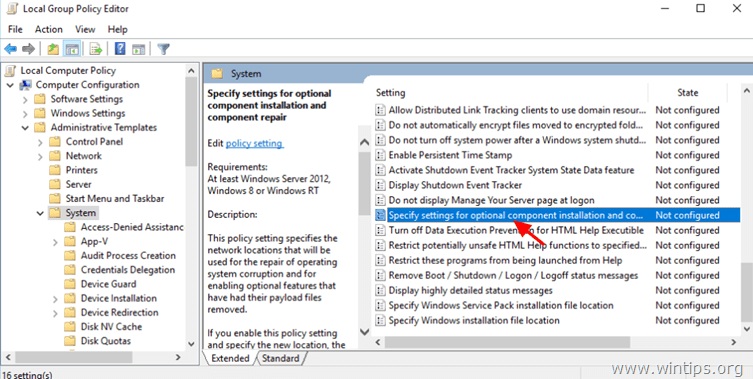Click the Printers folder icon

55,170
